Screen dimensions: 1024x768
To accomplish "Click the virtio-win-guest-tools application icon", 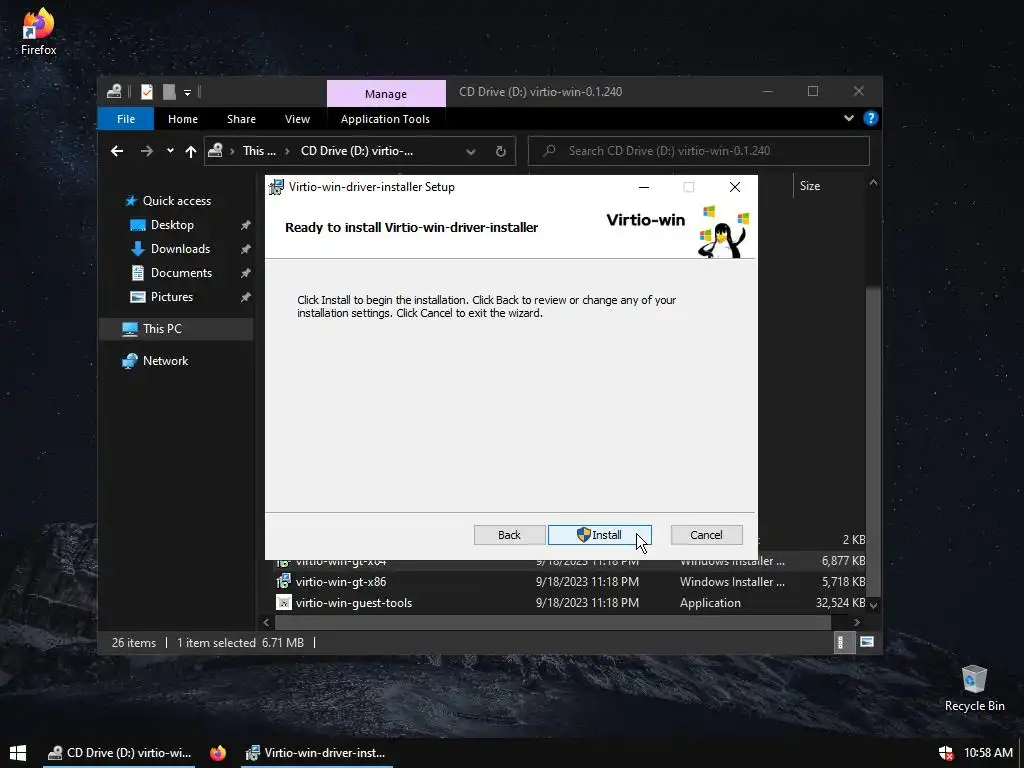I will pos(283,603).
